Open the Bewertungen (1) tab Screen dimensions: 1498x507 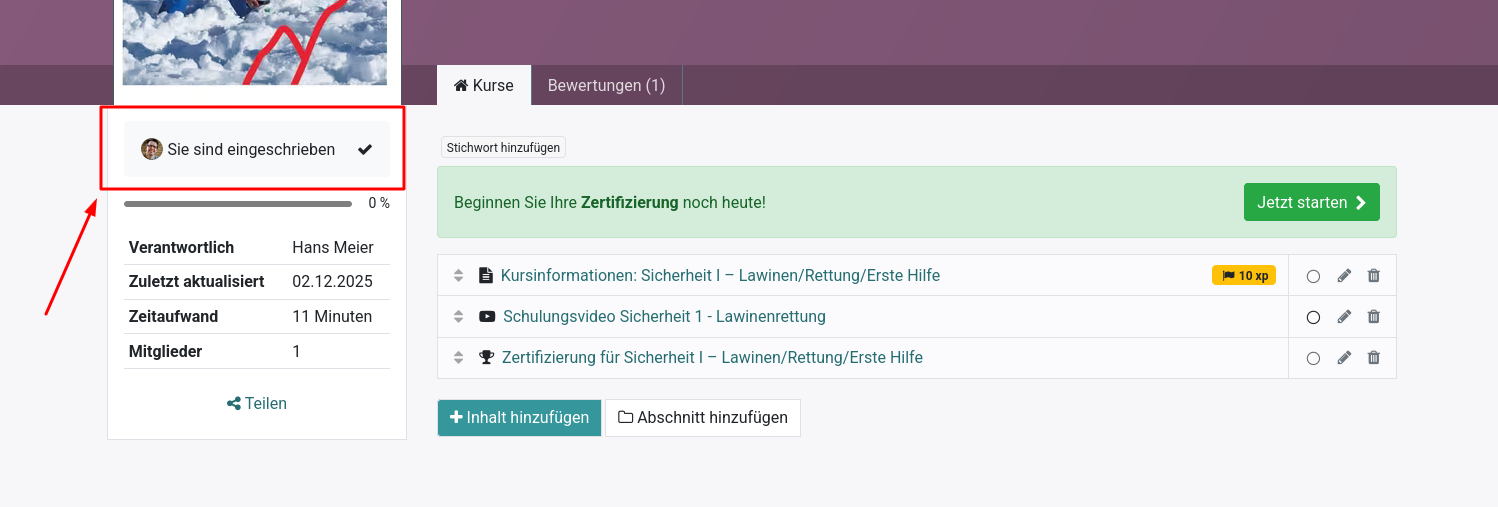click(x=606, y=86)
